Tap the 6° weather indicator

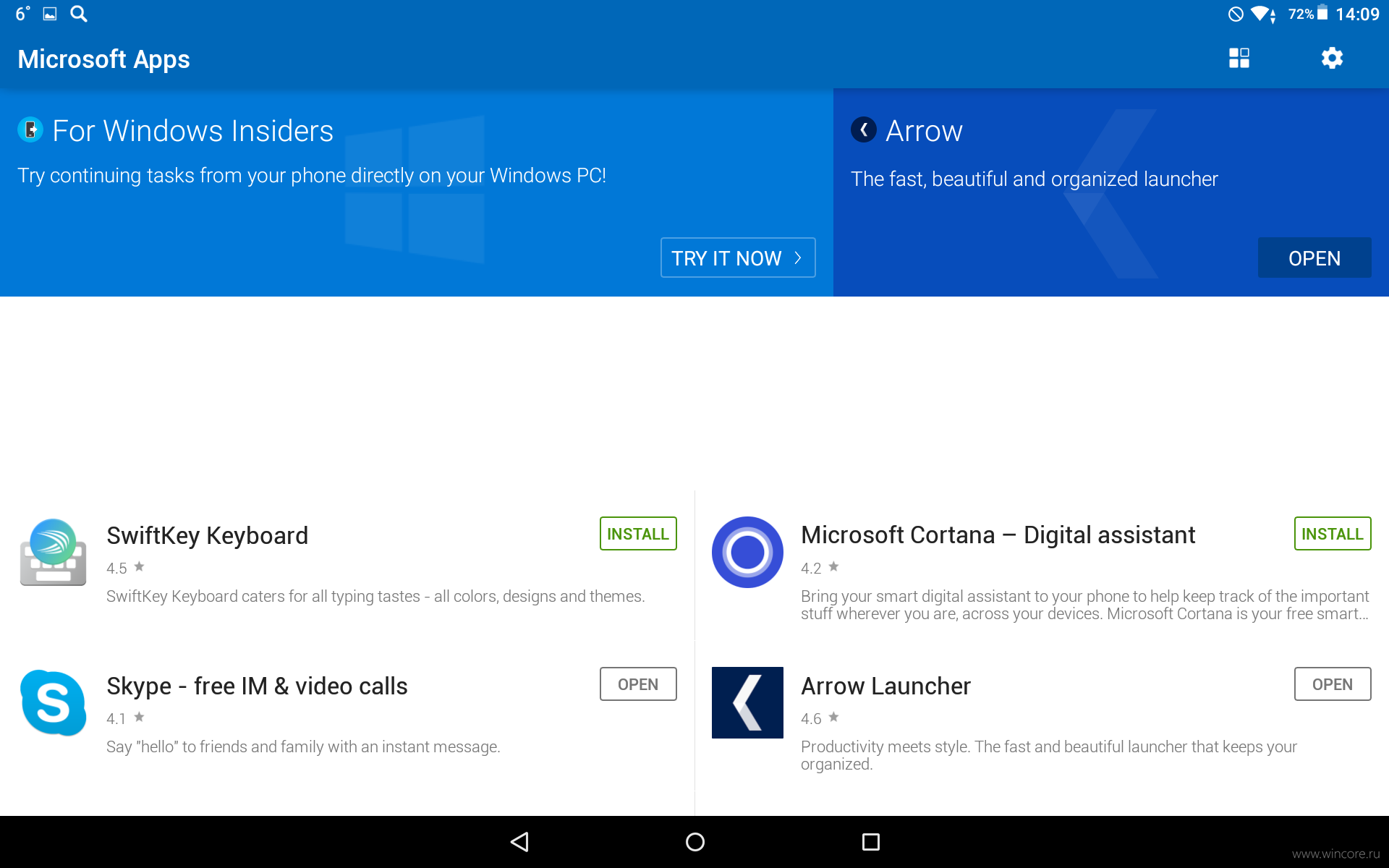[x=22, y=14]
